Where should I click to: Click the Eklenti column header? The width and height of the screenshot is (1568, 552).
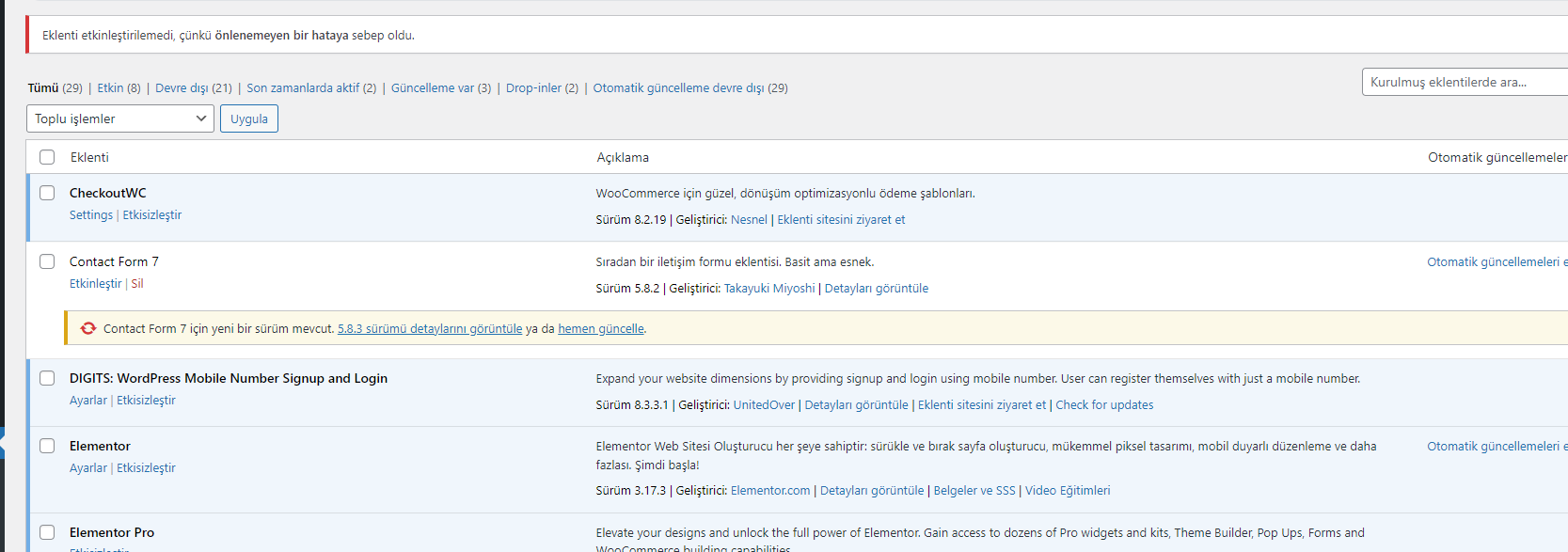click(89, 157)
